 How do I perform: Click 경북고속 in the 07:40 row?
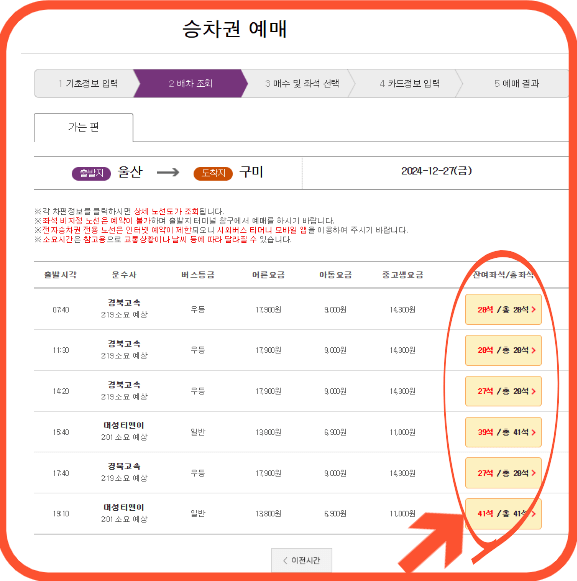pos(124,303)
